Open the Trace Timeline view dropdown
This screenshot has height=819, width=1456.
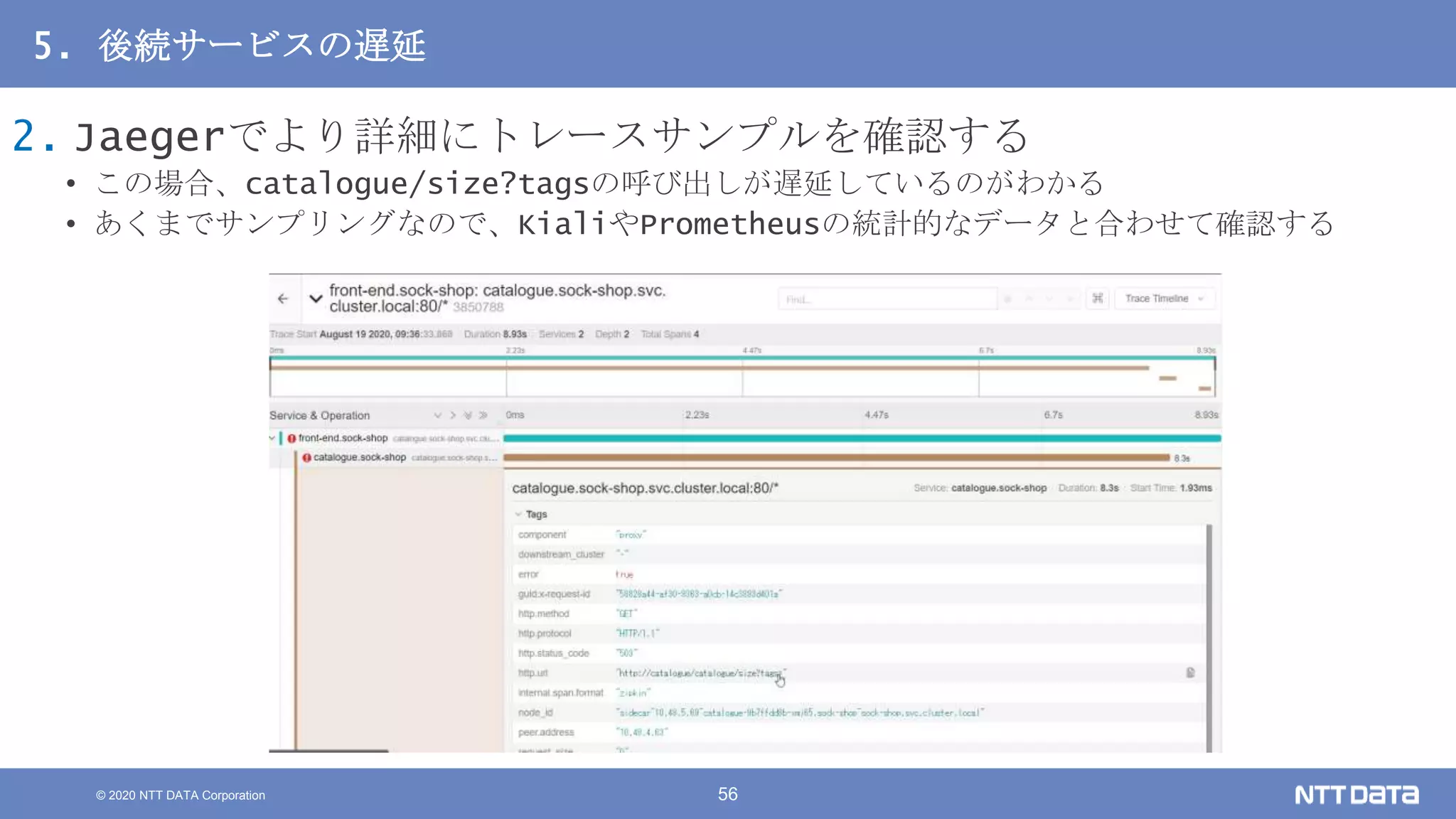1165,299
